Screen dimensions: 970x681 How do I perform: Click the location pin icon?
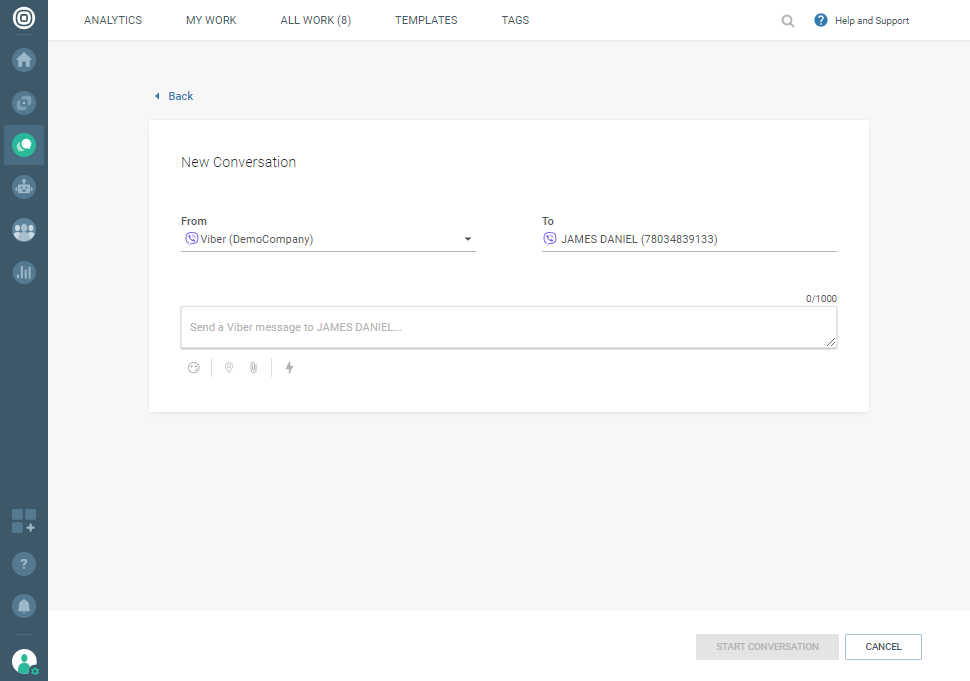[229, 368]
